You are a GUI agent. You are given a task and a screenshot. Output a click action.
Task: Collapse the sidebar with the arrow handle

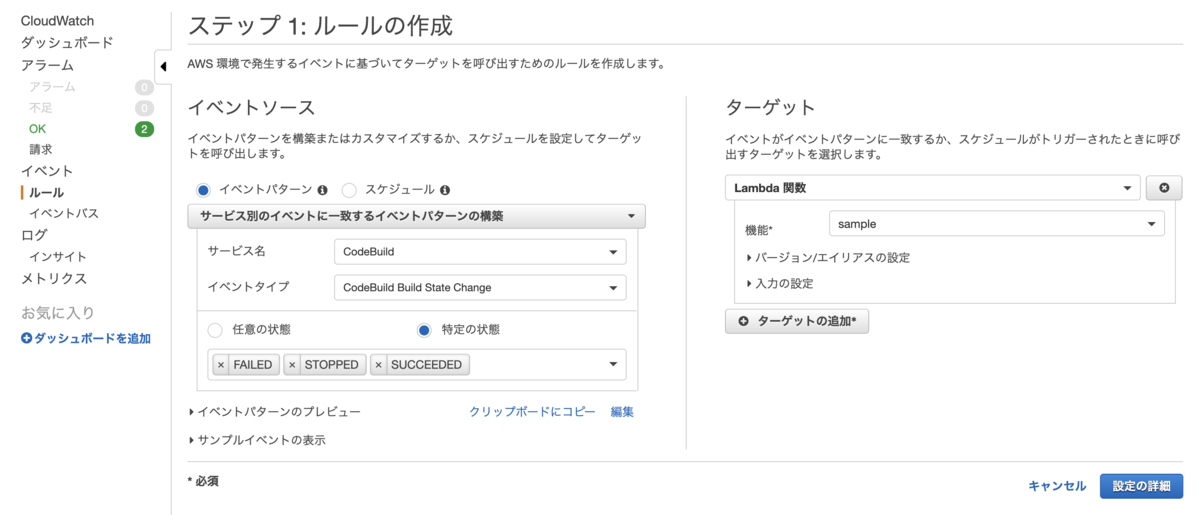point(163,67)
